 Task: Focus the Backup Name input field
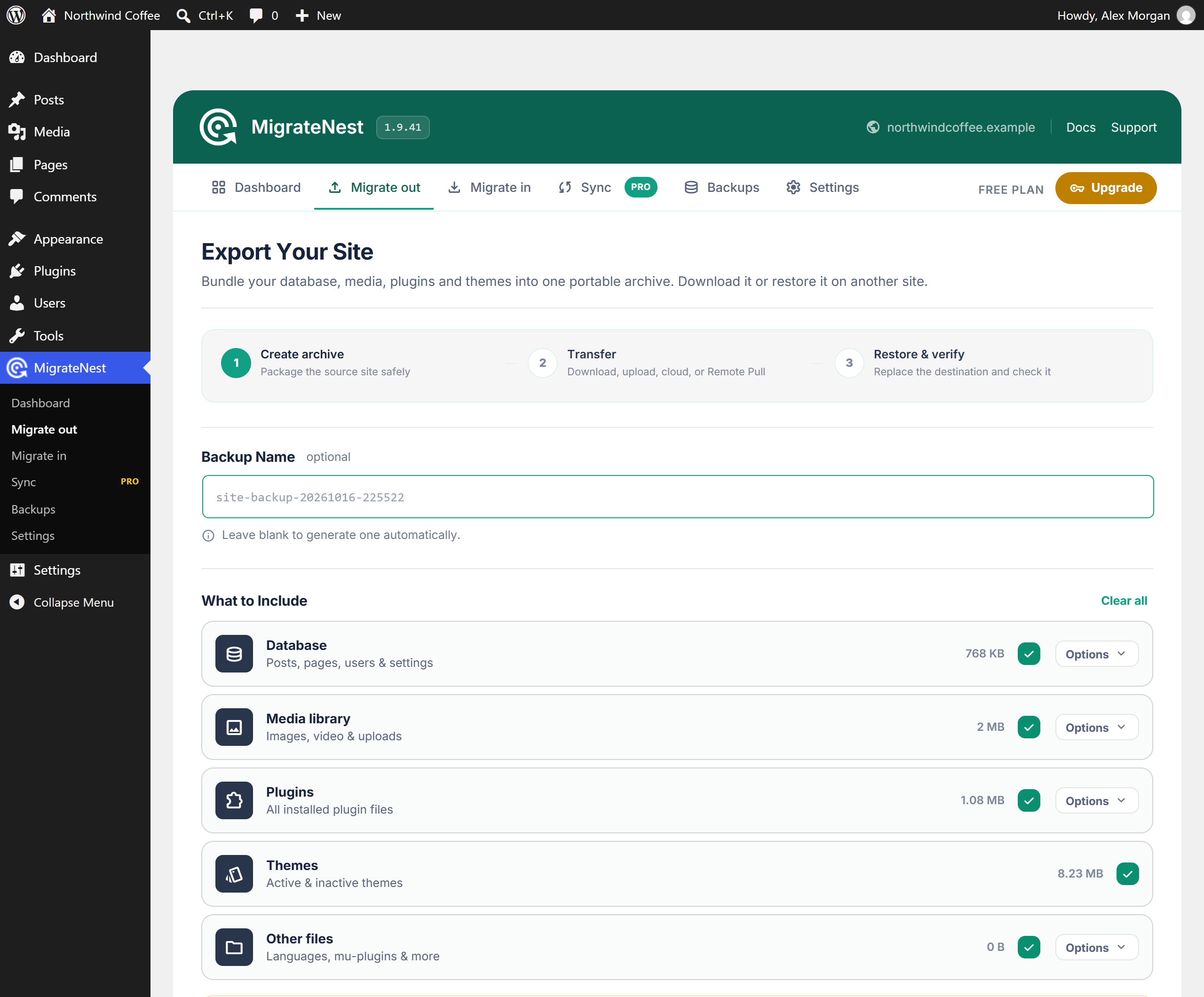coord(678,497)
